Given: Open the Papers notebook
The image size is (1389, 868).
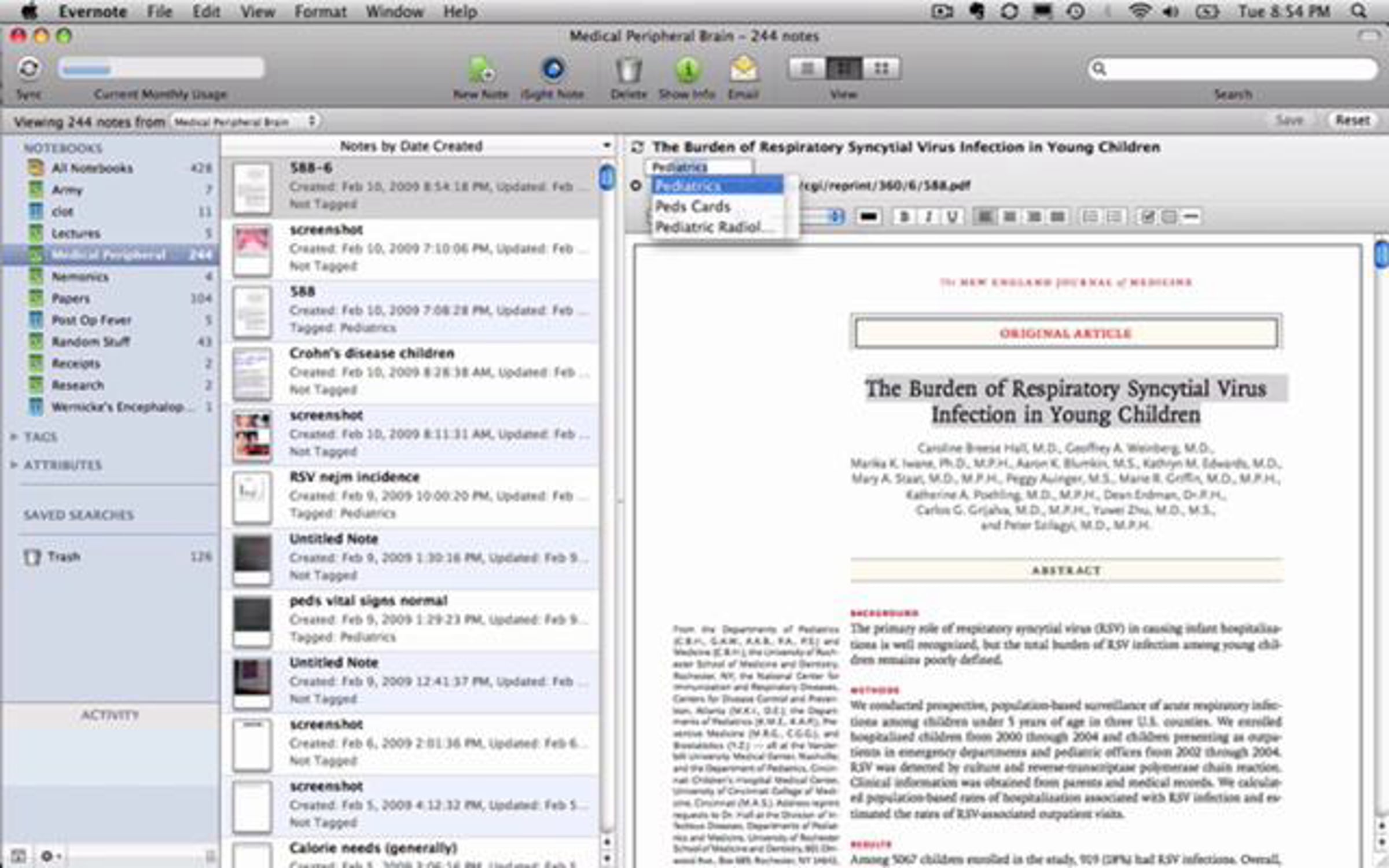Looking at the screenshot, I should point(110,299).
